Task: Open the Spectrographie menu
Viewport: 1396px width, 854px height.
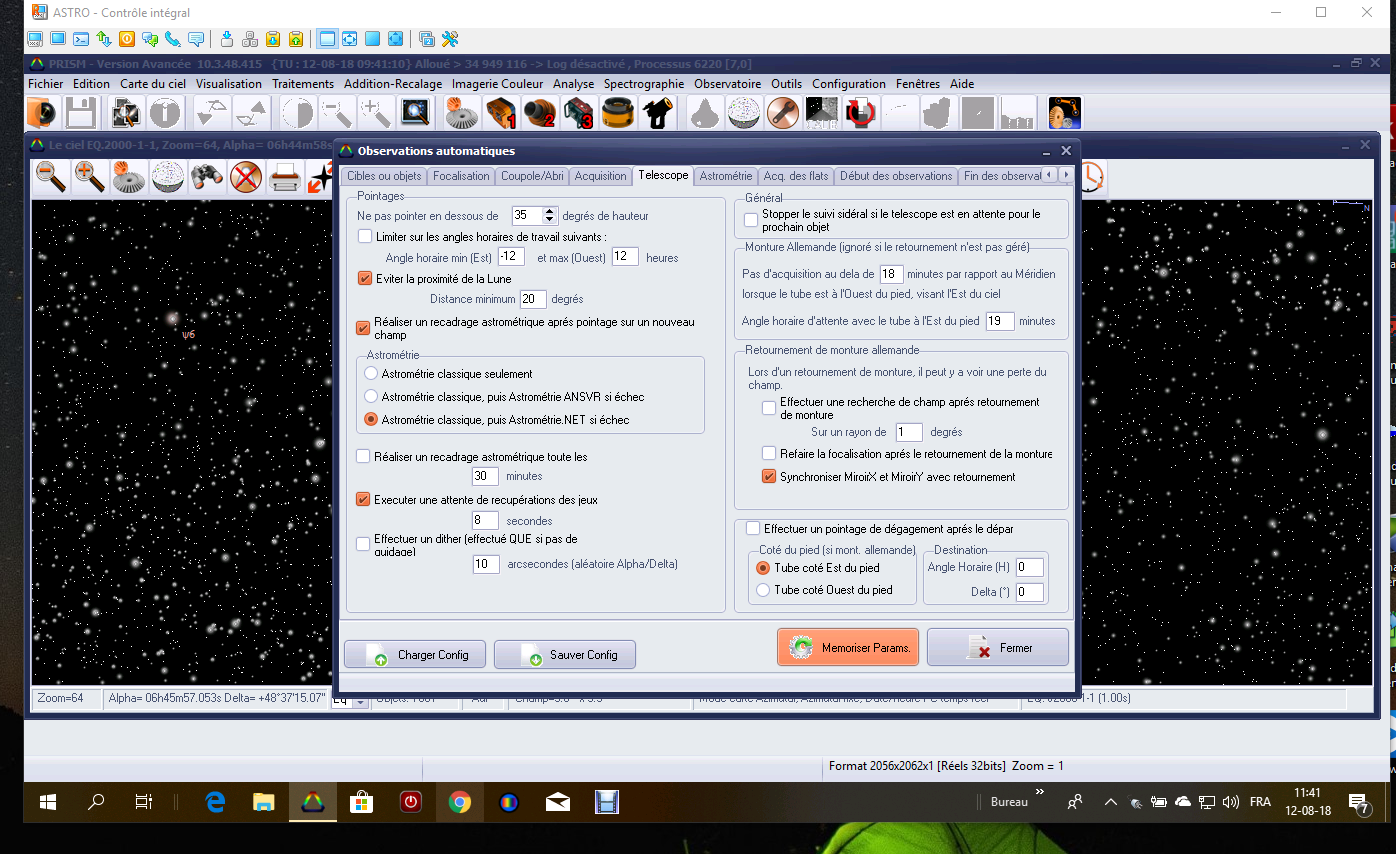Action: coord(644,84)
